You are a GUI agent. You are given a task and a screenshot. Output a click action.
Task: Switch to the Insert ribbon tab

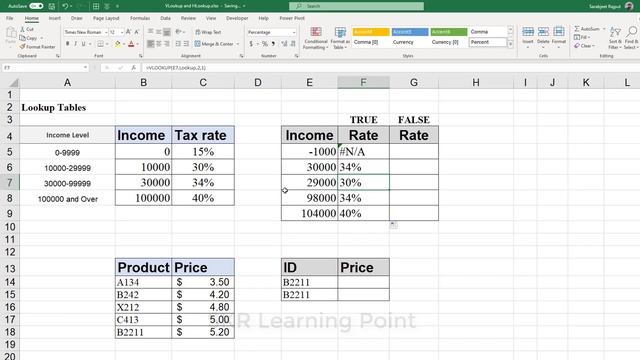point(55,18)
